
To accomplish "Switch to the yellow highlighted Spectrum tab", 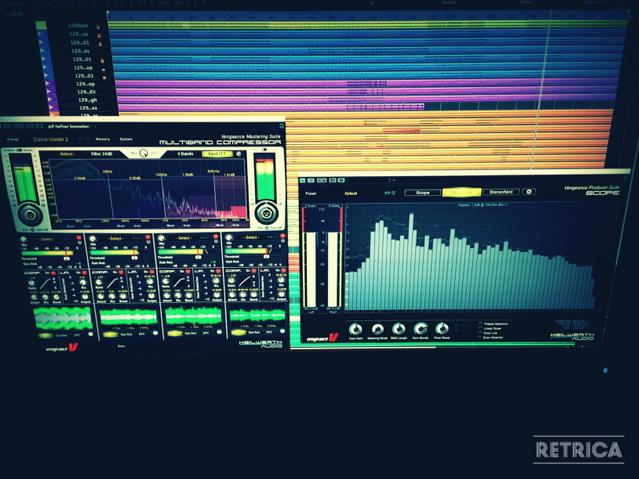I will (462, 192).
